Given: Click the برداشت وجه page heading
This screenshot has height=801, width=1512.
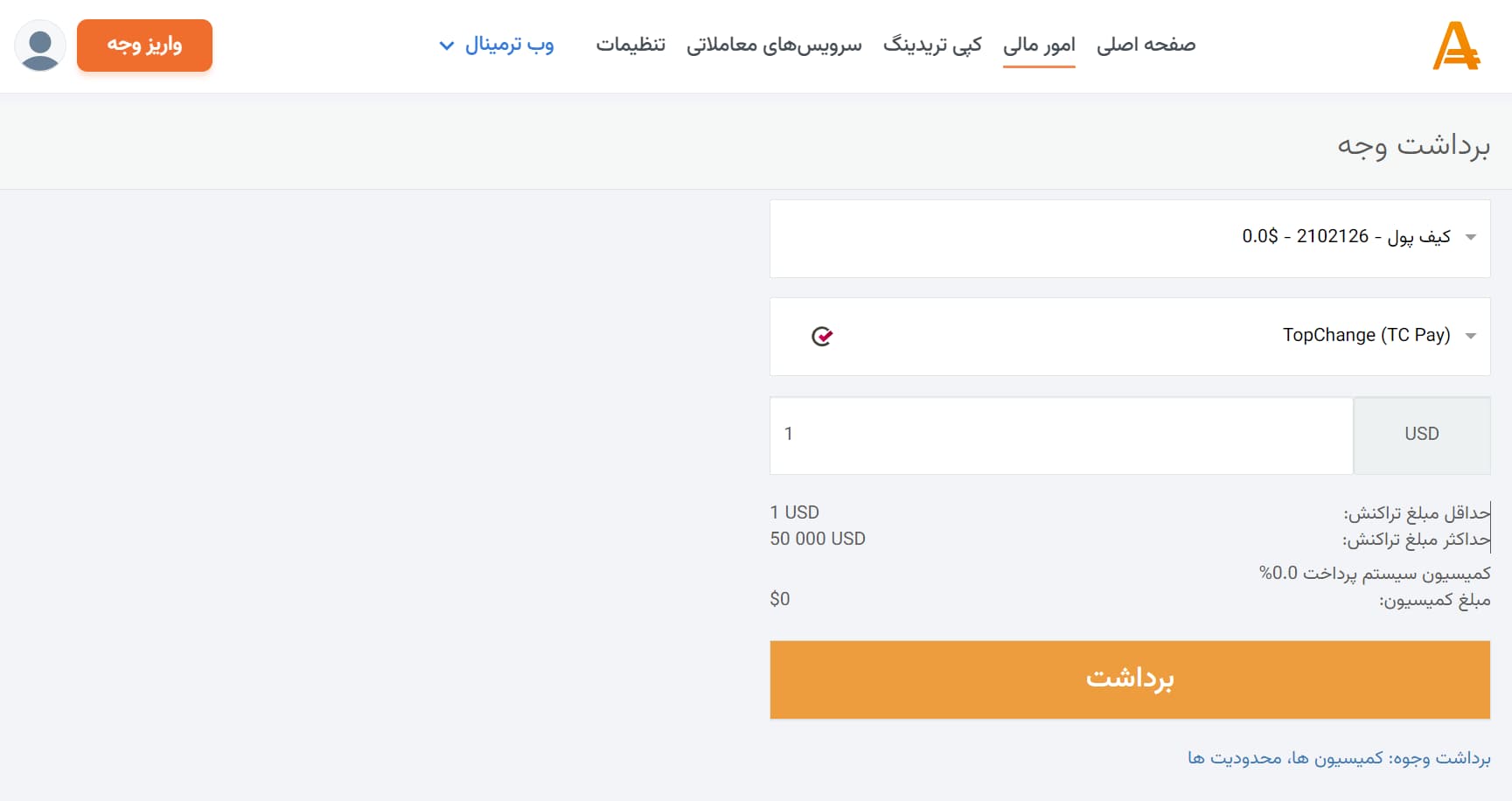Looking at the screenshot, I should pos(1413,144).
